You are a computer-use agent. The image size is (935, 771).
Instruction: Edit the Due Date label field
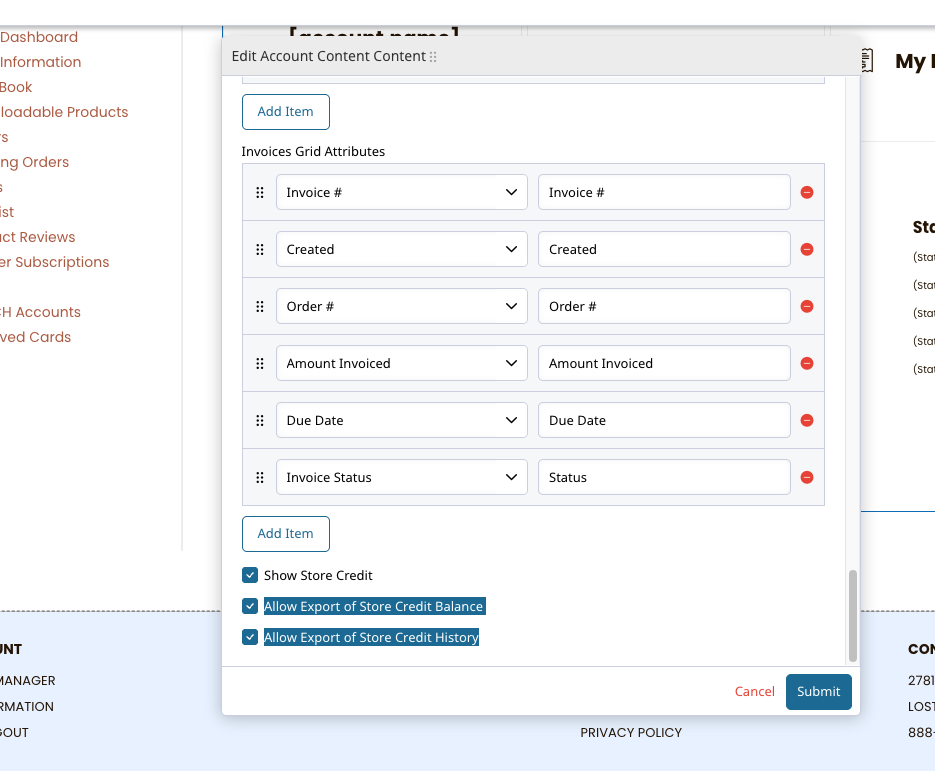[664, 420]
